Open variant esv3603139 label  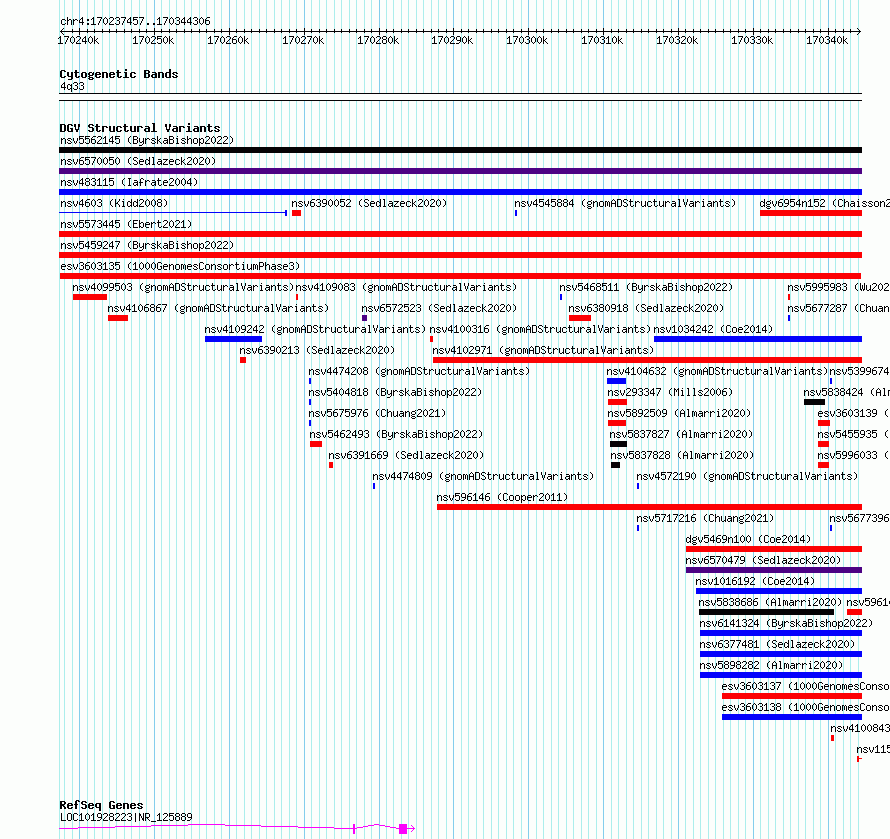tap(853, 413)
